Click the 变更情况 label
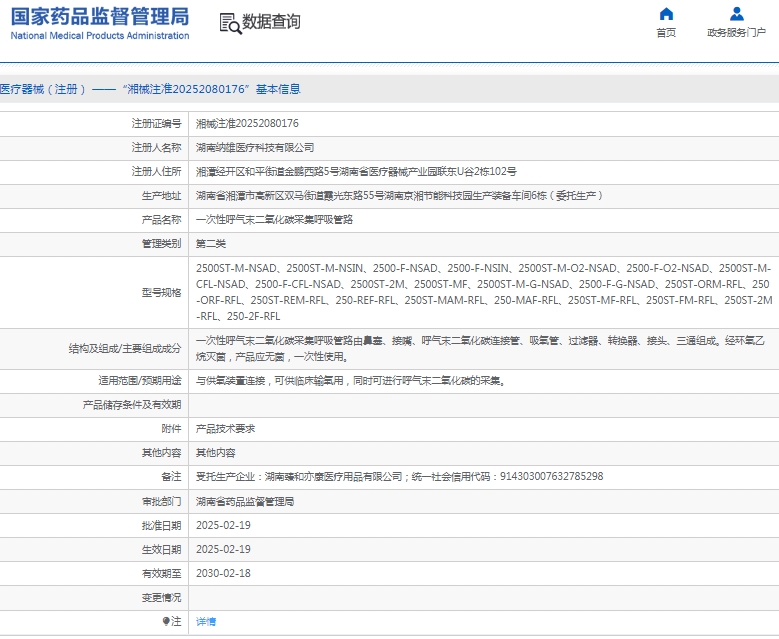This screenshot has width=779, height=639. (x=161, y=597)
